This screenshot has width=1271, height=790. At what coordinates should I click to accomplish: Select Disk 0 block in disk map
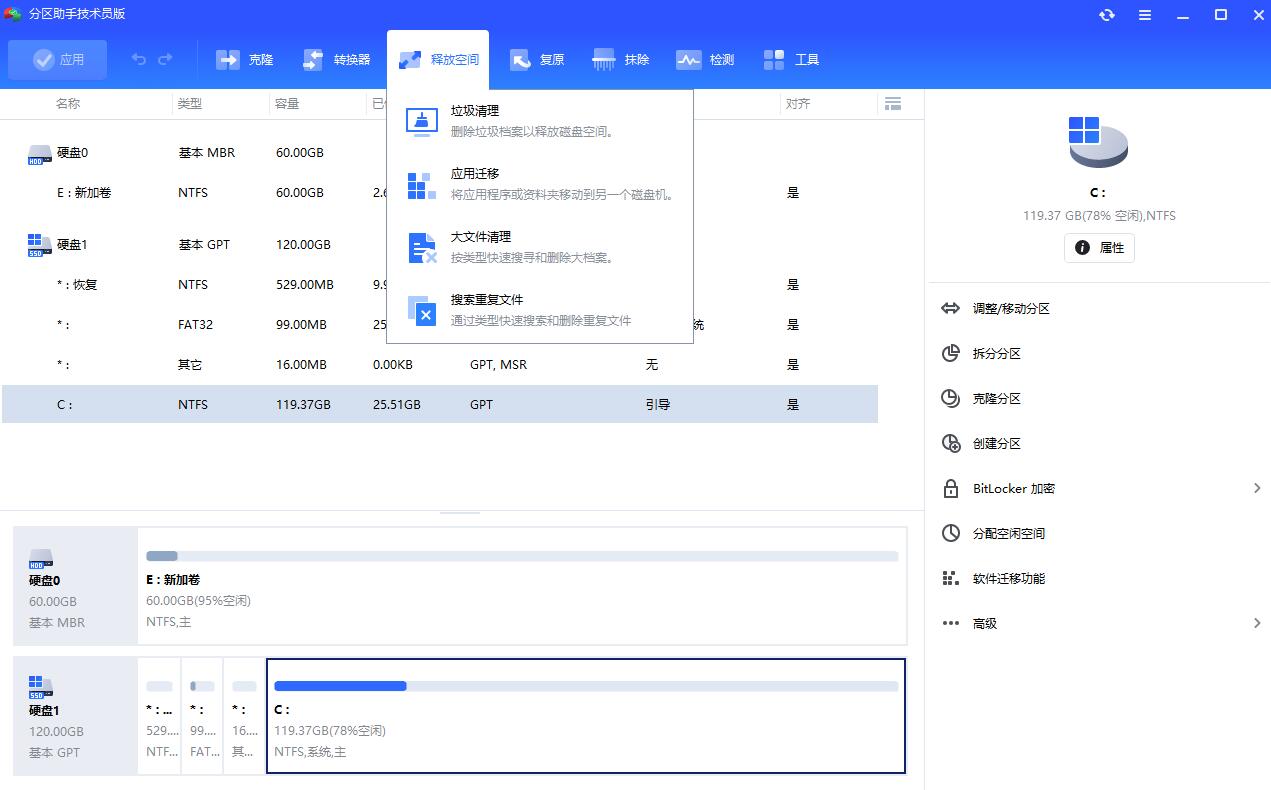pos(75,587)
